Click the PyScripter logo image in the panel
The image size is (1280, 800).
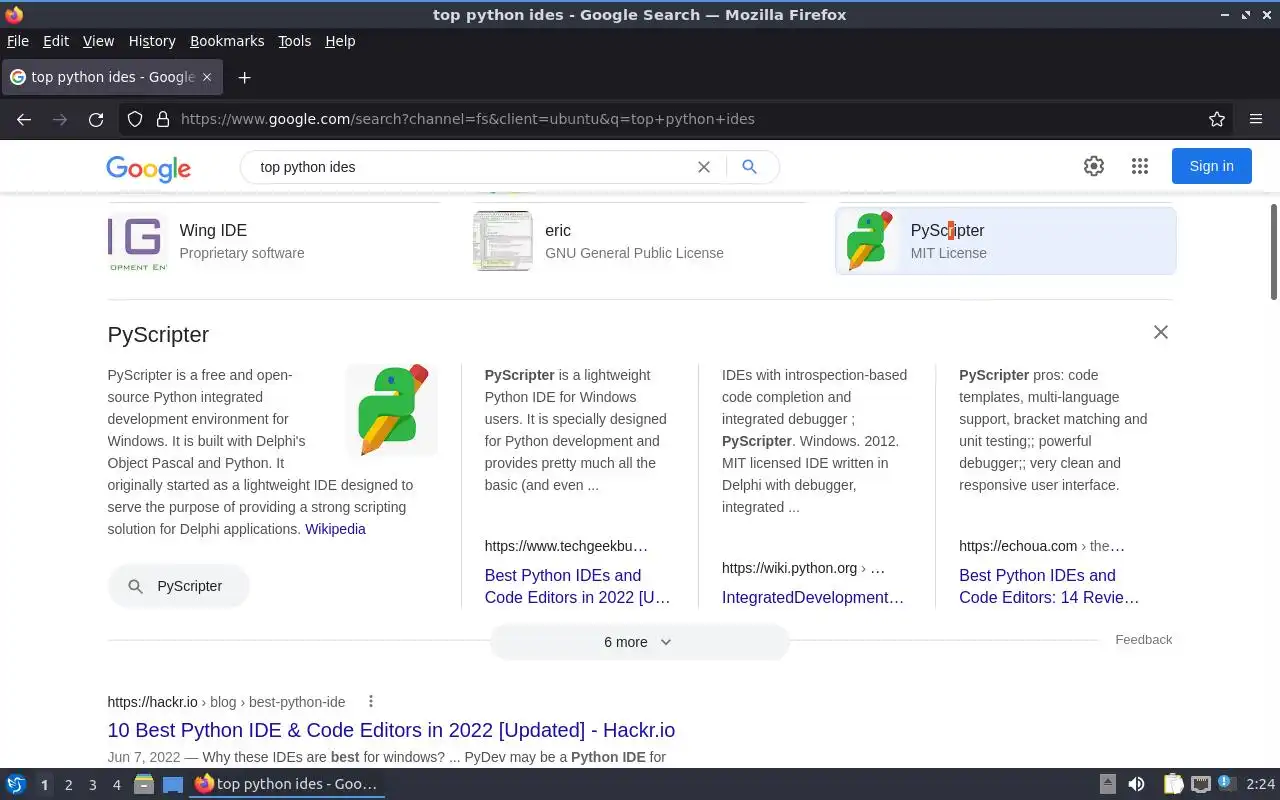click(392, 410)
